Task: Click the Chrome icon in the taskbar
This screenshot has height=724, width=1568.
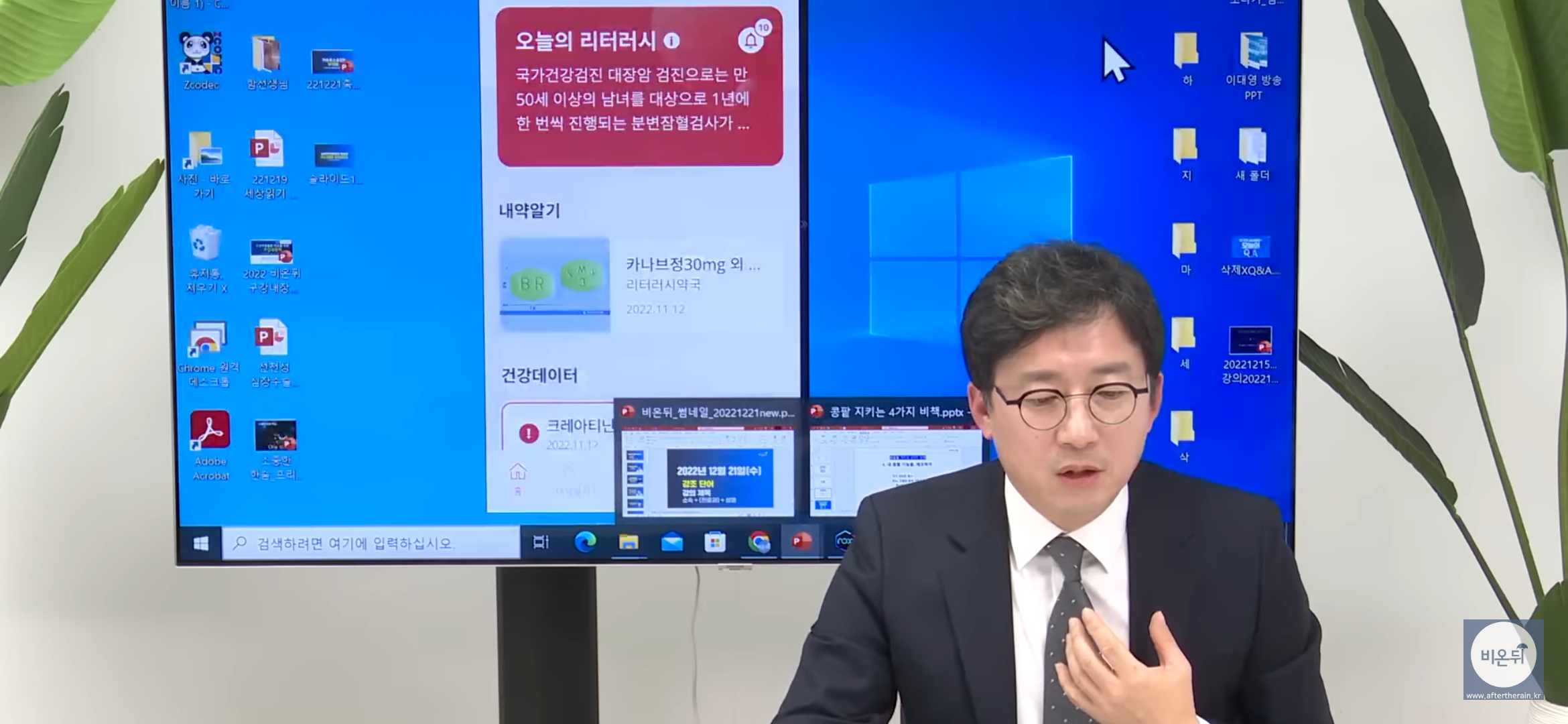Action: click(759, 542)
